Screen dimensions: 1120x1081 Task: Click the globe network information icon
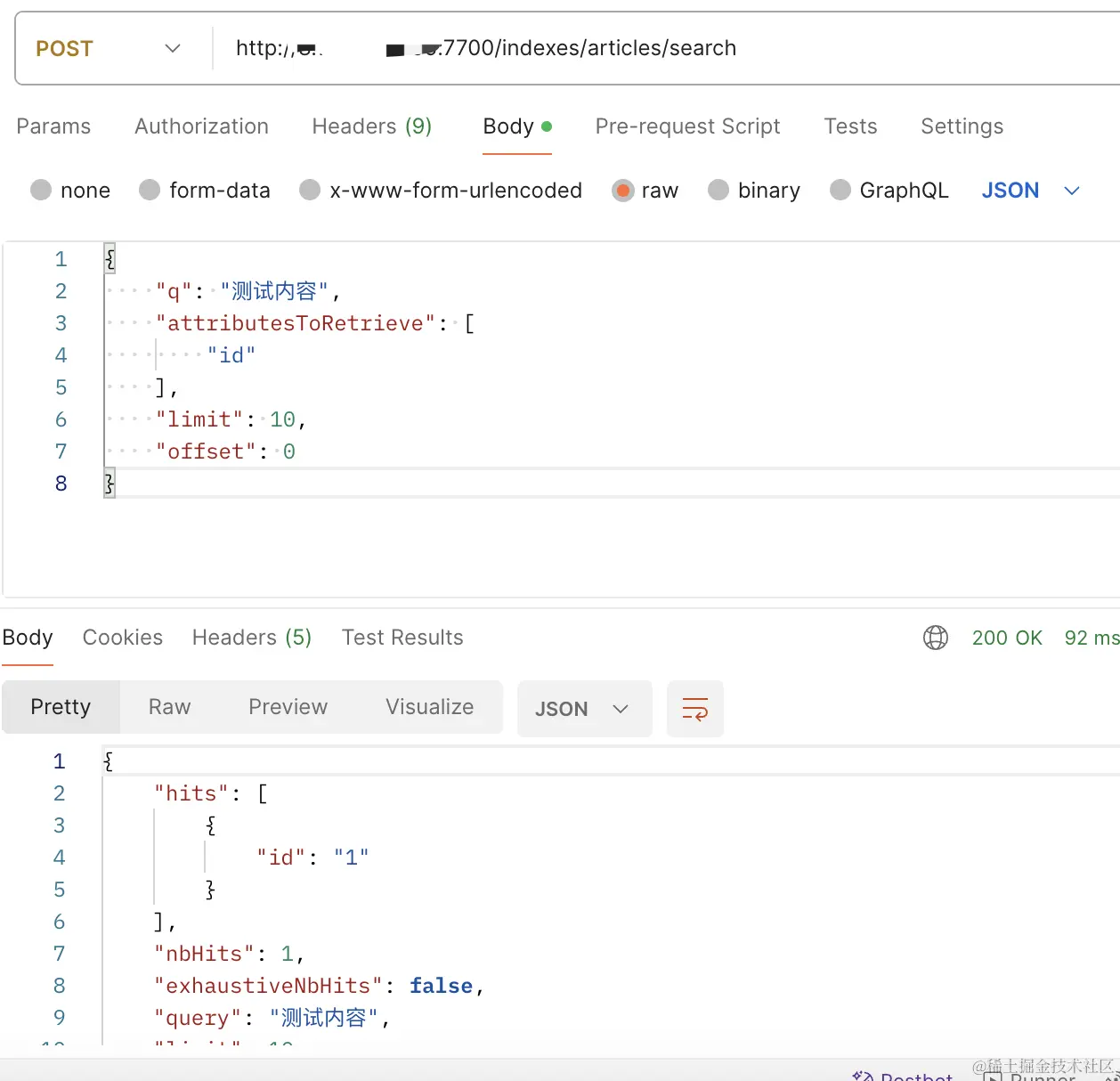coord(936,638)
